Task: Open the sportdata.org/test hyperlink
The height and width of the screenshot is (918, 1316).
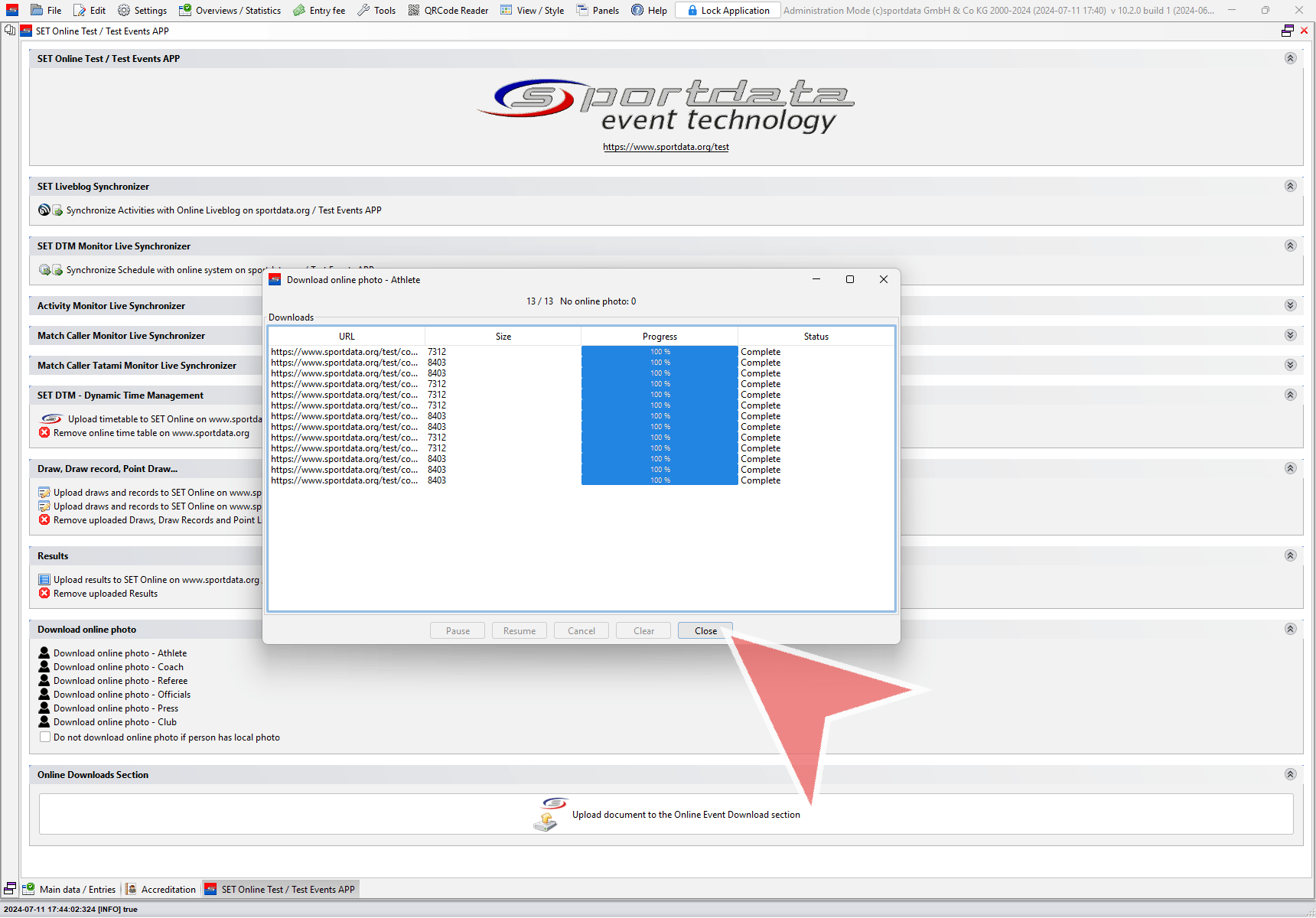Action: tap(666, 147)
